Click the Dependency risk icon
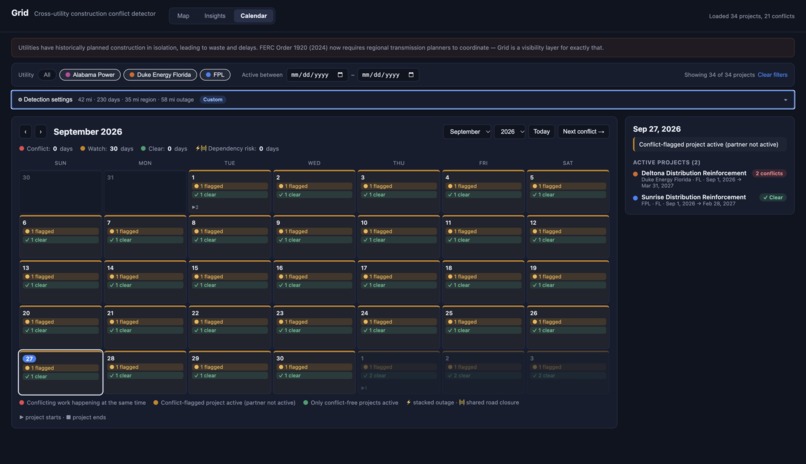This screenshot has width=806, height=464. [x=201, y=149]
